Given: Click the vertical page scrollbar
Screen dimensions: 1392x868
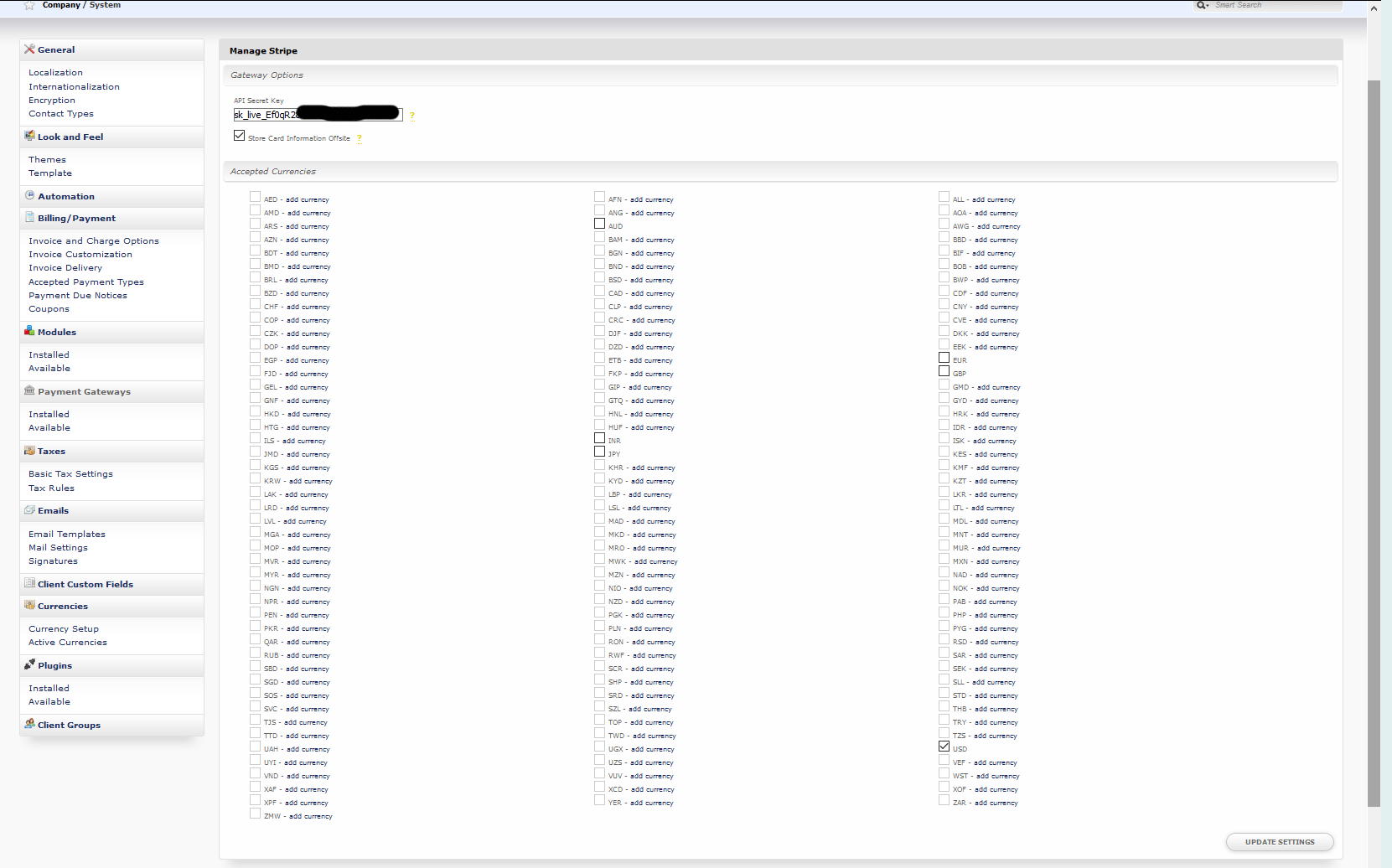Looking at the screenshot, I should (1374, 444).
